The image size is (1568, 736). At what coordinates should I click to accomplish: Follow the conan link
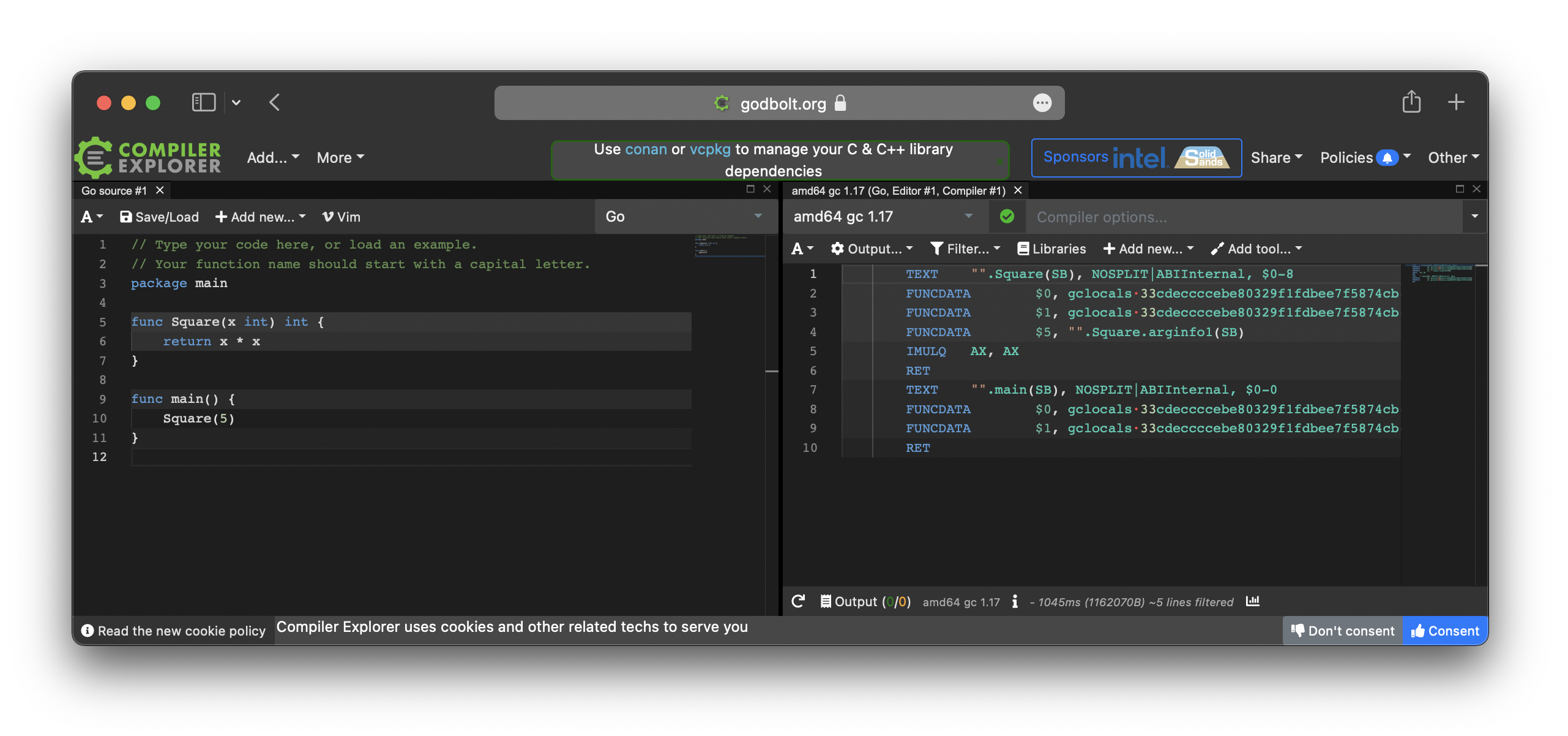click(646, 149)
